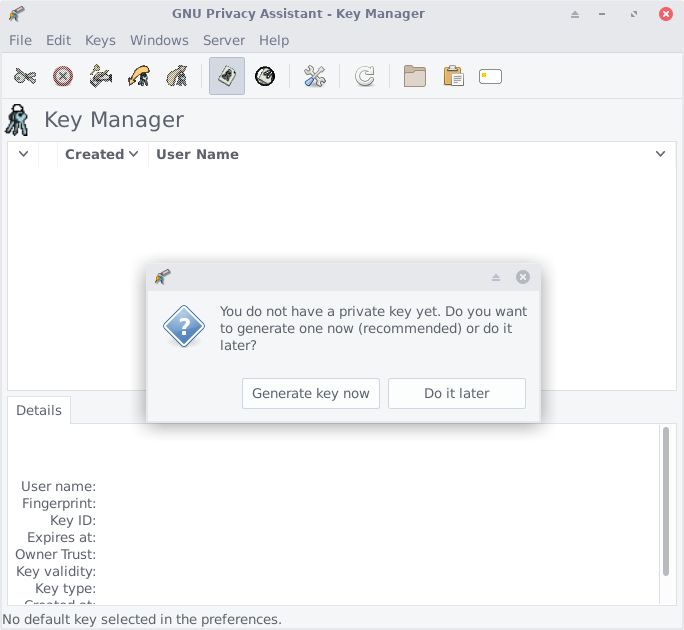This screenshot has height=630, width=684.
Task: Click the Import keys toolbar icon
Action: click(x=138, y=76)
